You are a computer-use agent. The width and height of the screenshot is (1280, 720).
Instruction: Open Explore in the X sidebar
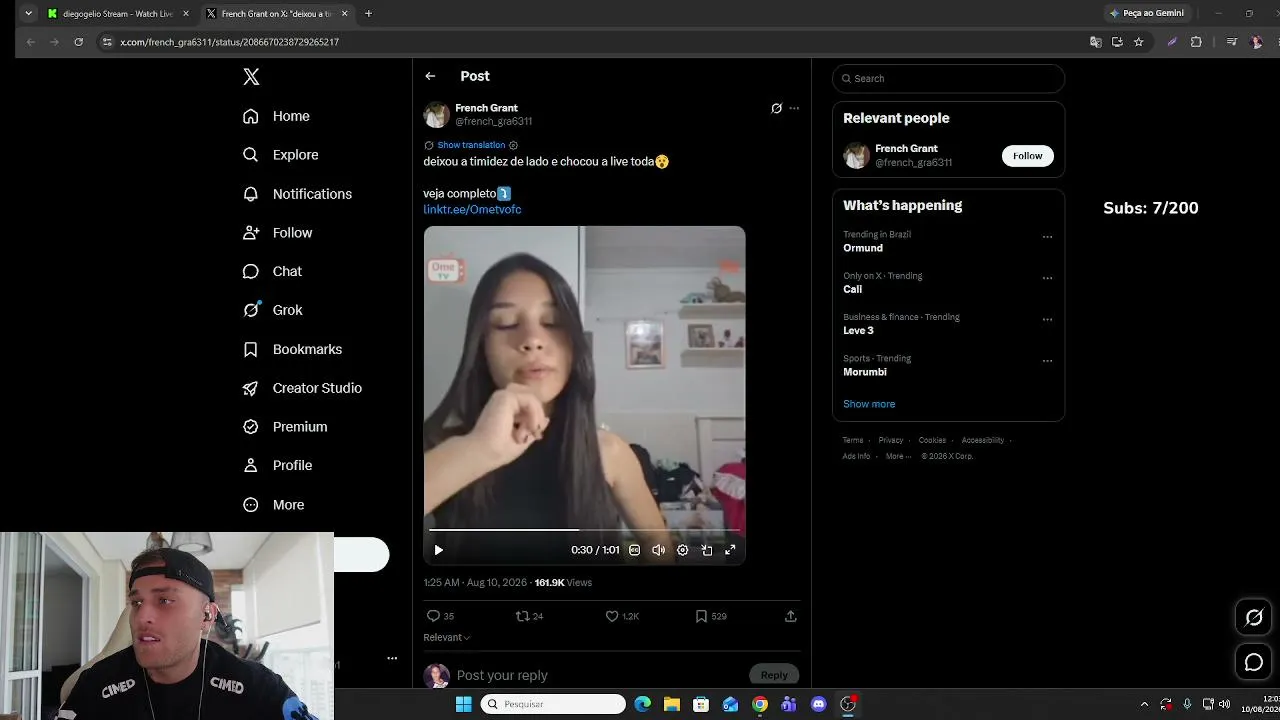click(280, 155)
